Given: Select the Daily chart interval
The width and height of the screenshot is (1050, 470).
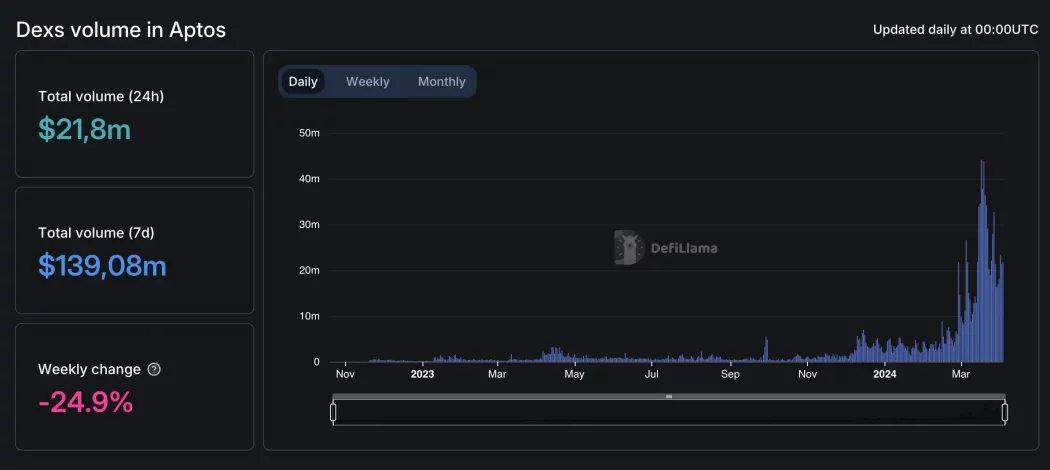Looking at the screenshot, I should coord(303,82).
